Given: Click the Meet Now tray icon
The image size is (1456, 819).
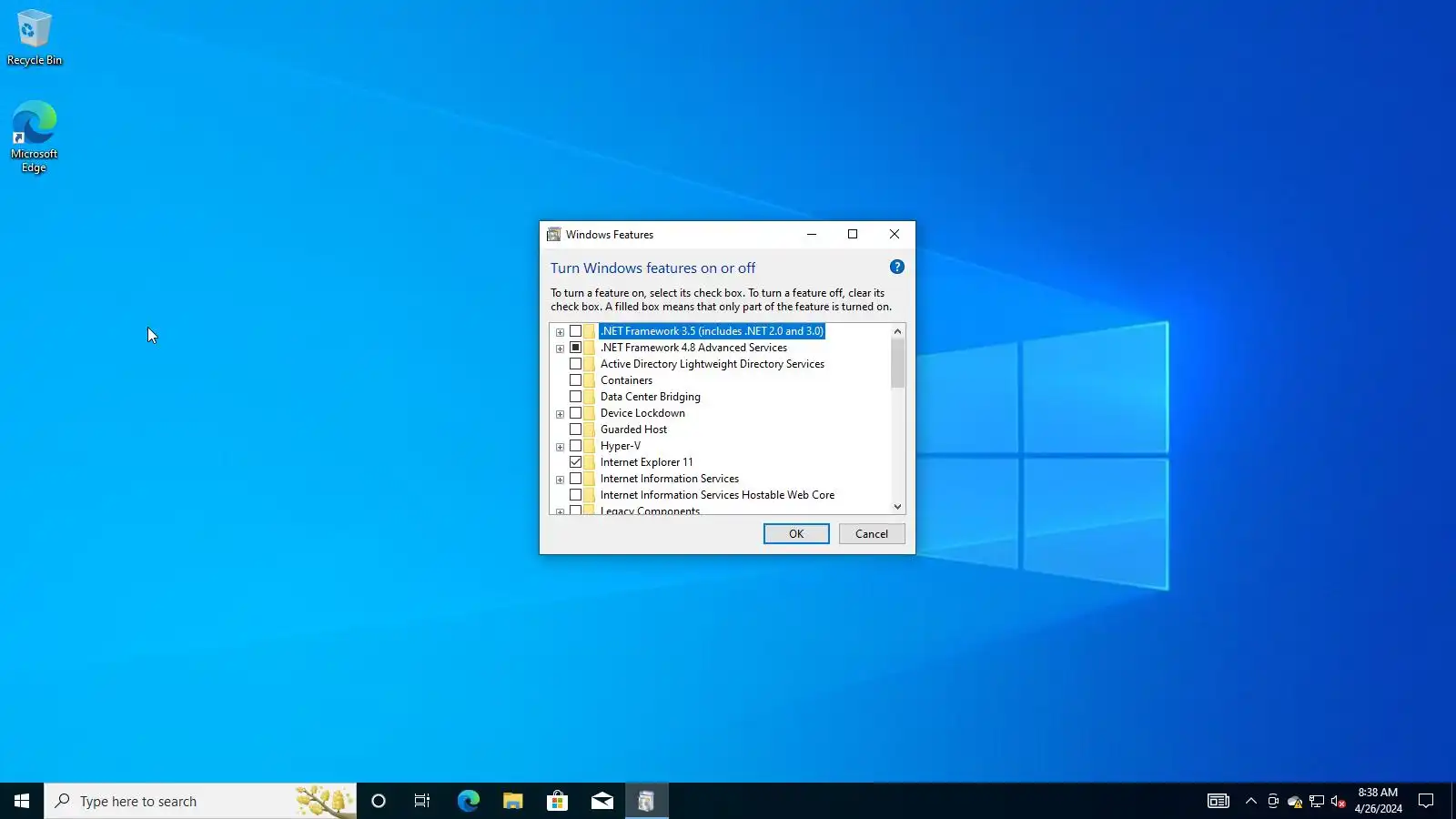Looking at the screenshot, I should point(1273,801).
